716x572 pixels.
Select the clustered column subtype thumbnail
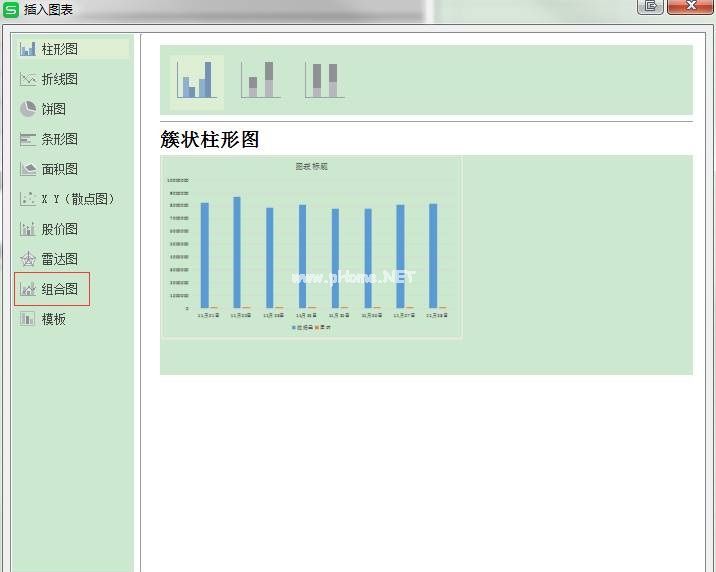[196, 80]
